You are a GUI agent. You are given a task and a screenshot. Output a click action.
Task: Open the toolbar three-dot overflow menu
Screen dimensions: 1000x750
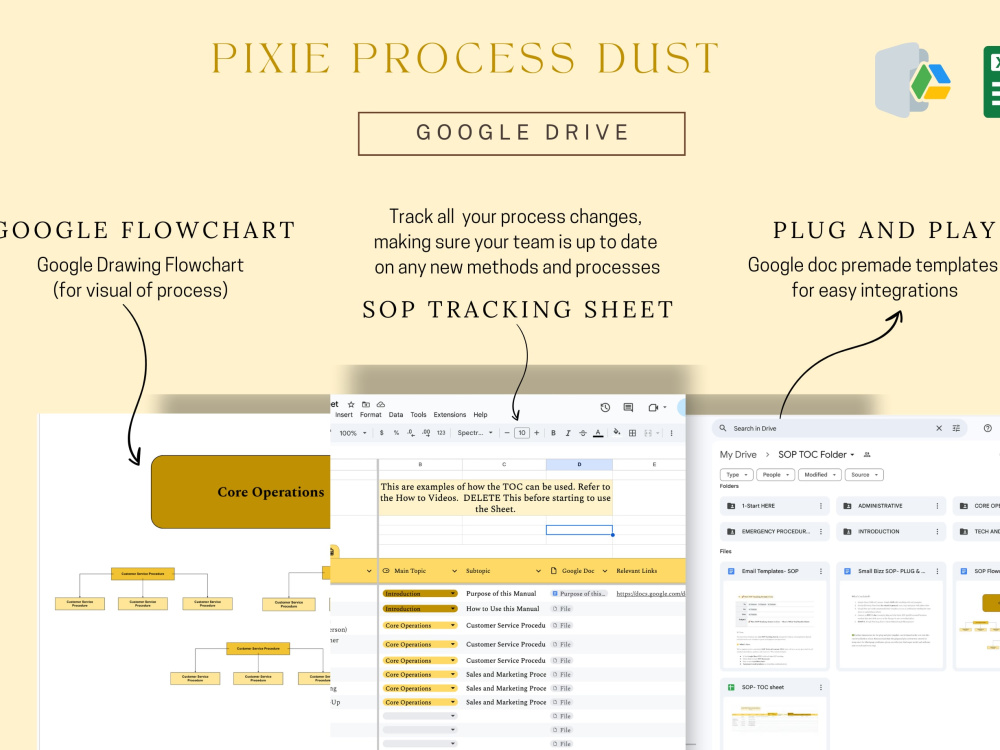pyautogui.click(x=671, y=433)
